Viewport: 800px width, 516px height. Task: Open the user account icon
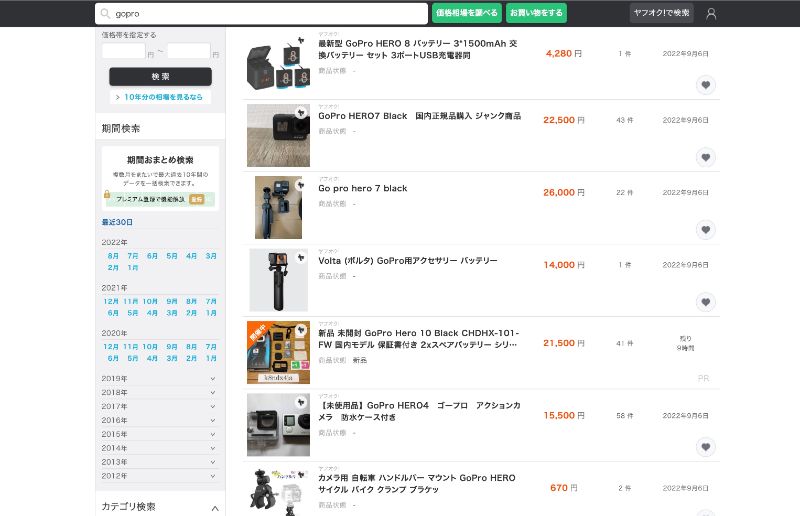[x=711, y=14]
